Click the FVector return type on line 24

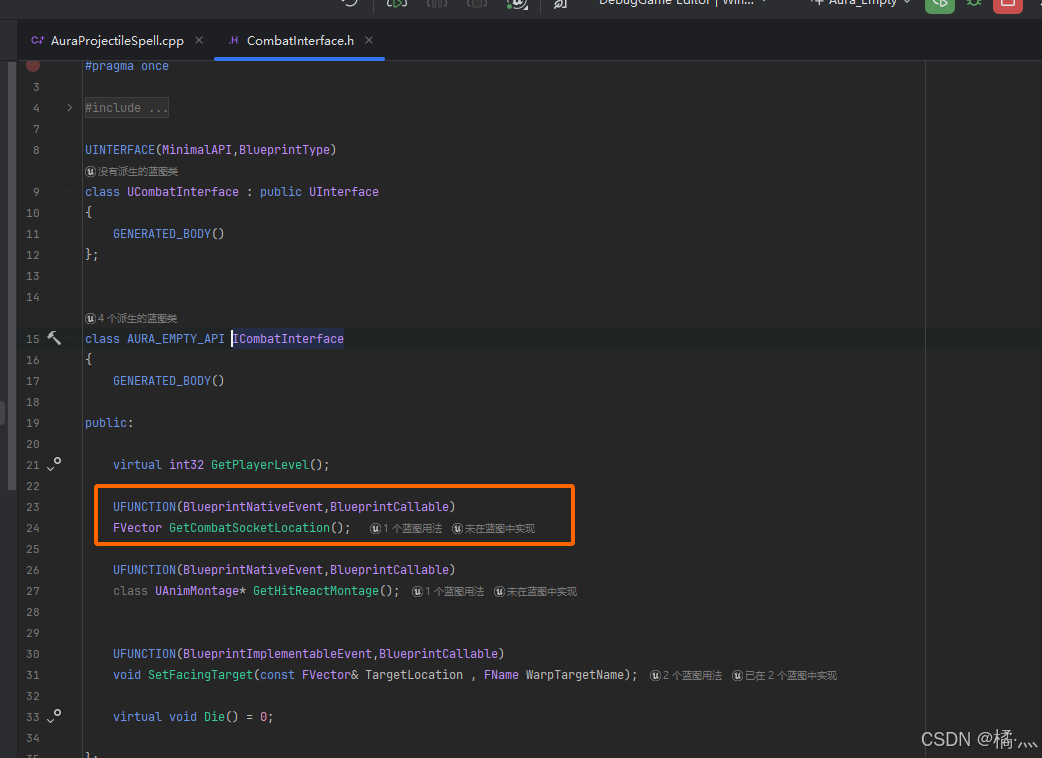(137, 527)
